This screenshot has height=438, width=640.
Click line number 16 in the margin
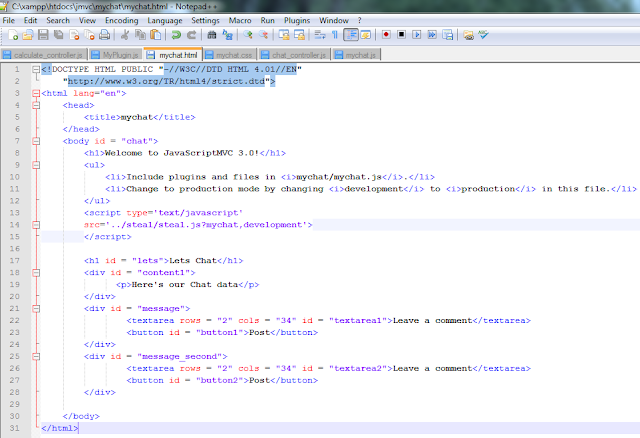point(15,249)
